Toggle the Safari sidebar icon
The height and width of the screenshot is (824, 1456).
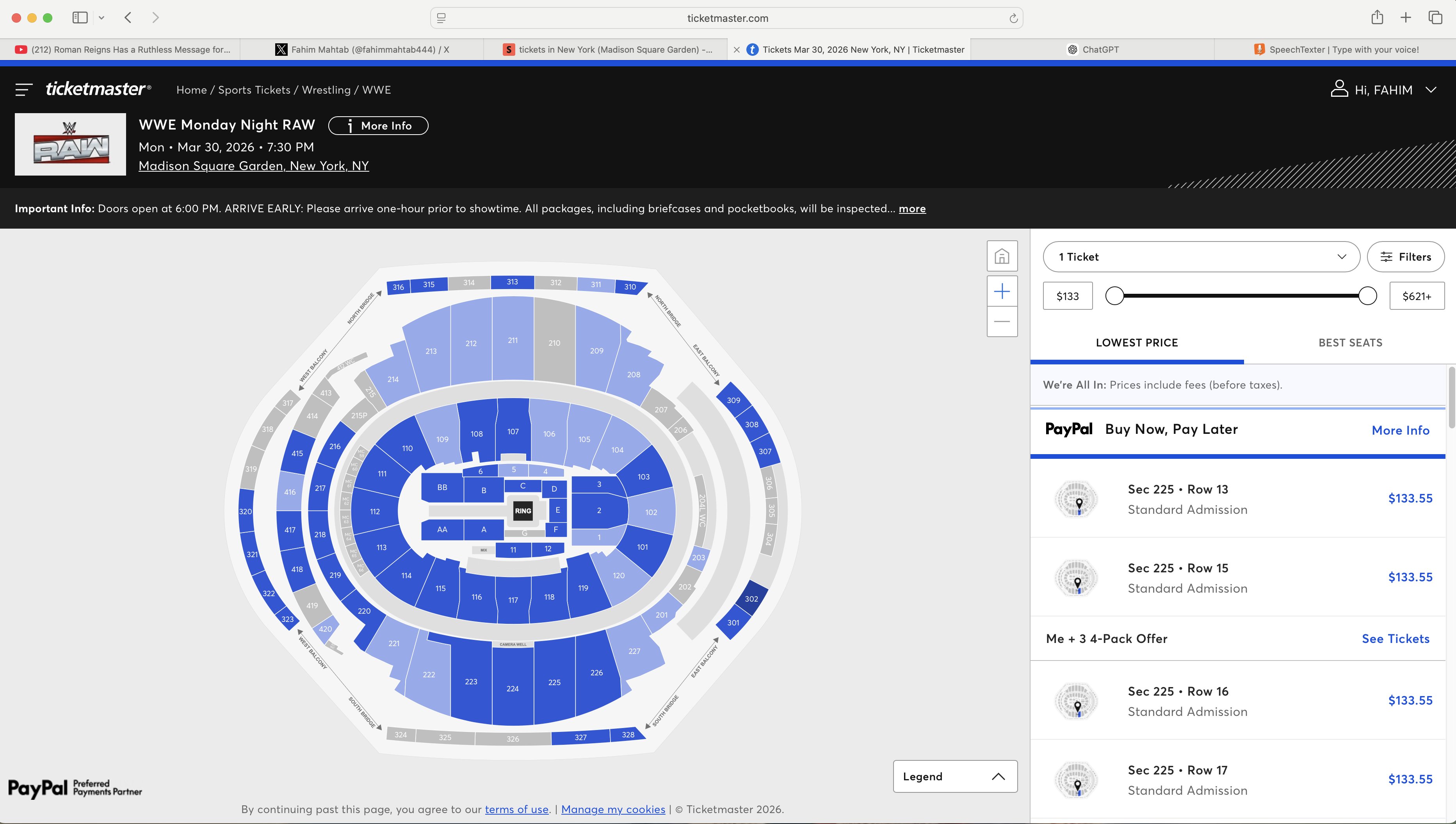click(80, 18)
